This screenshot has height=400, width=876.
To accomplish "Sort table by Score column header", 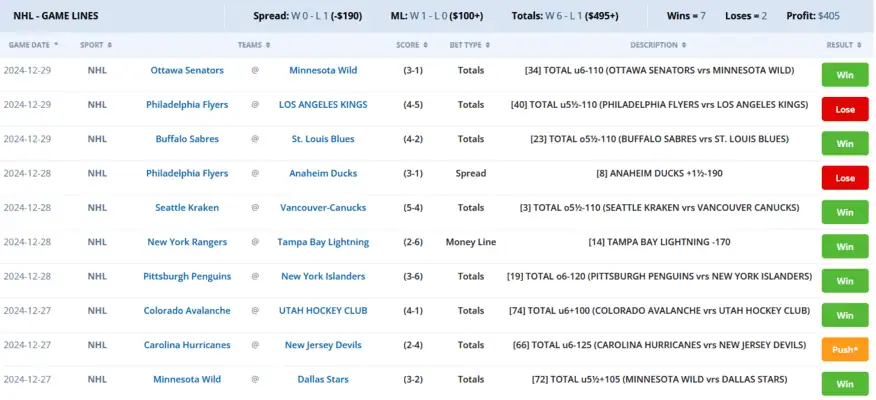I will pyautogui.click(x=412, y=45).
